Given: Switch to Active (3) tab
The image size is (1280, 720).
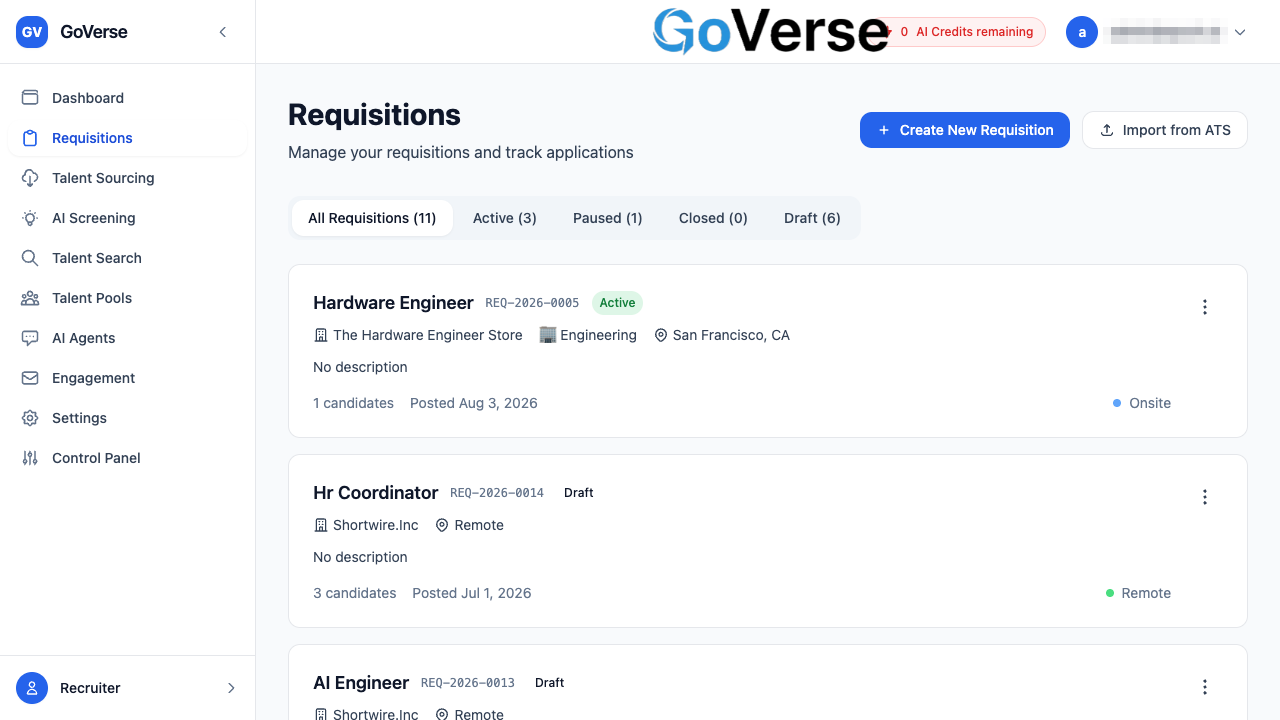Looking at the screenshot, I should (x=505, y=218).
